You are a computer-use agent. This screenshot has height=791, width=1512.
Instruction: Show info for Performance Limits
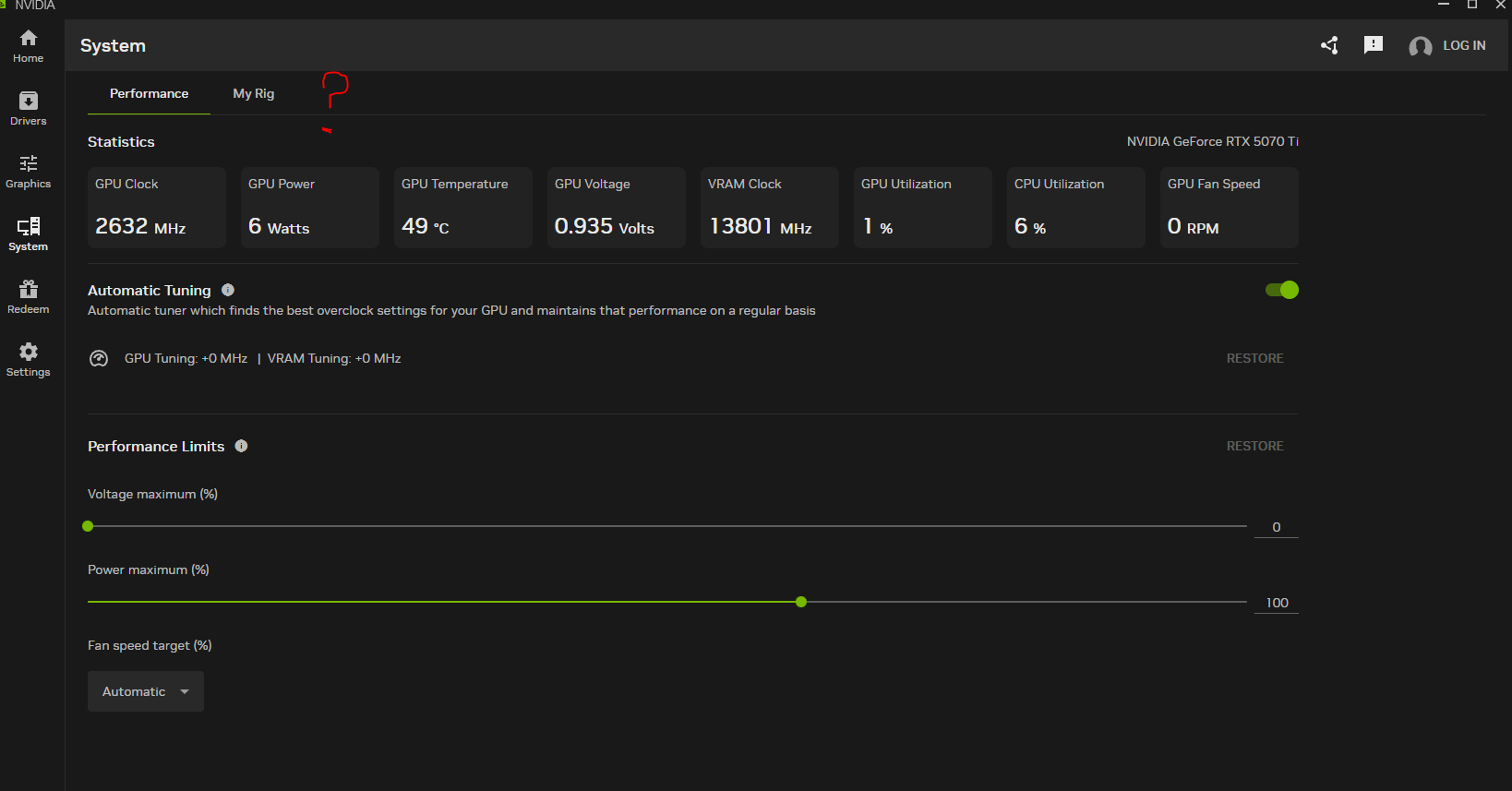coord(241,446)
